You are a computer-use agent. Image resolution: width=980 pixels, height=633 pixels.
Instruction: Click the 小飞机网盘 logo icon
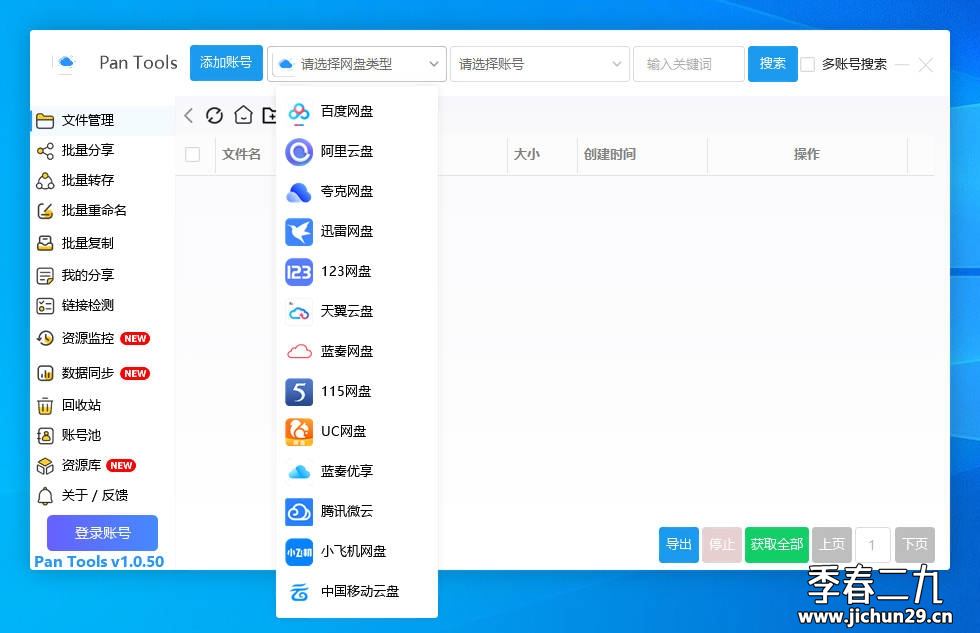pyautogui.click(x=299, y=552)
